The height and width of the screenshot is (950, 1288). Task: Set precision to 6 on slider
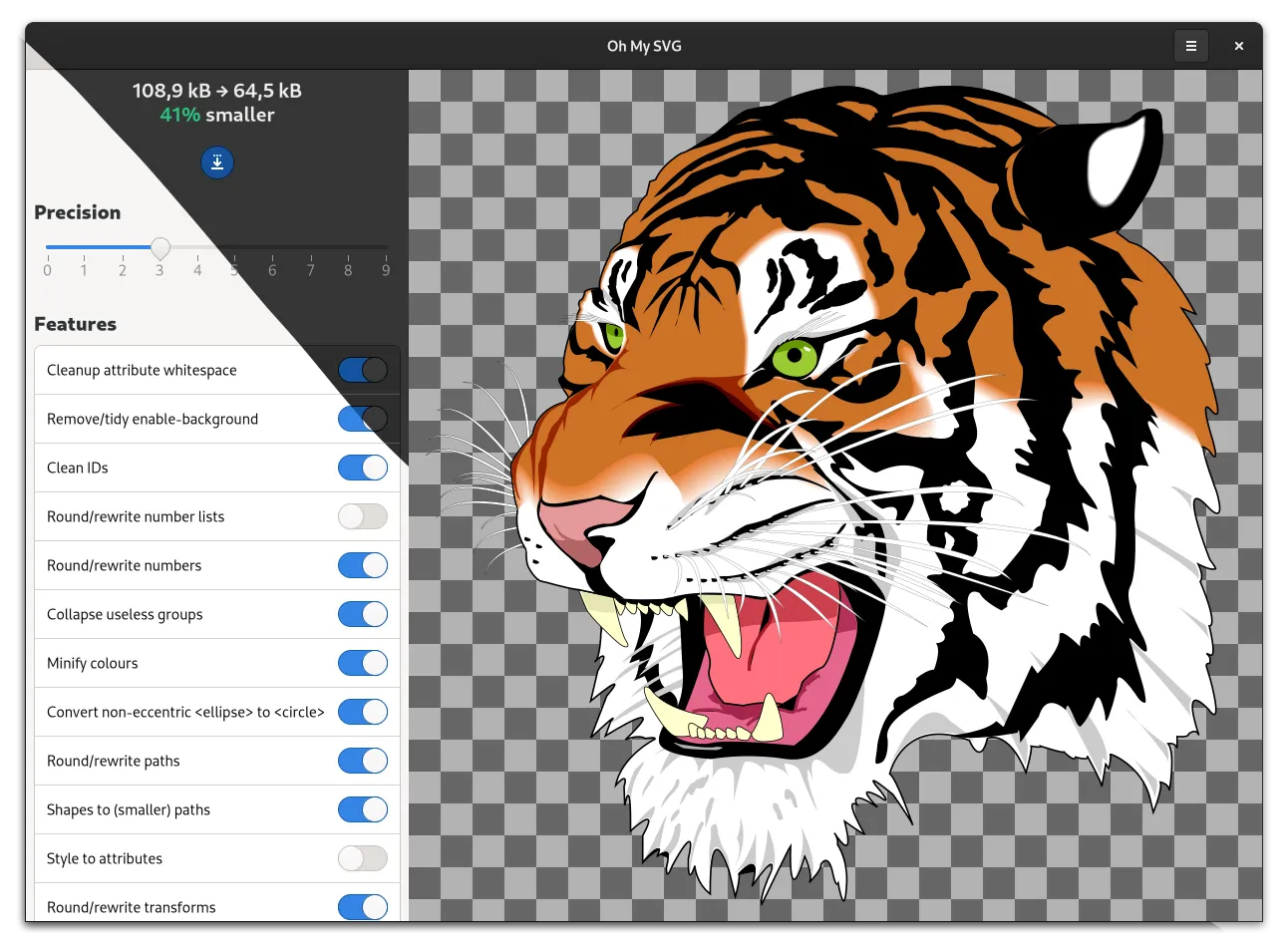tap(273, 247)
